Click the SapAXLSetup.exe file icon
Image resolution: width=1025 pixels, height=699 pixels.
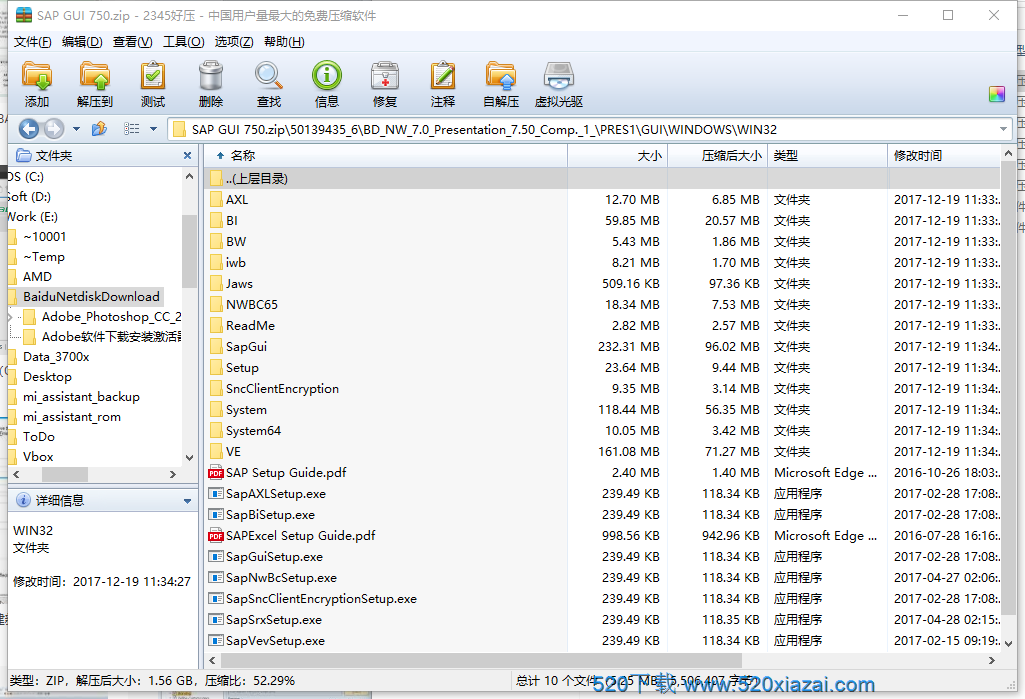(216, 494)
